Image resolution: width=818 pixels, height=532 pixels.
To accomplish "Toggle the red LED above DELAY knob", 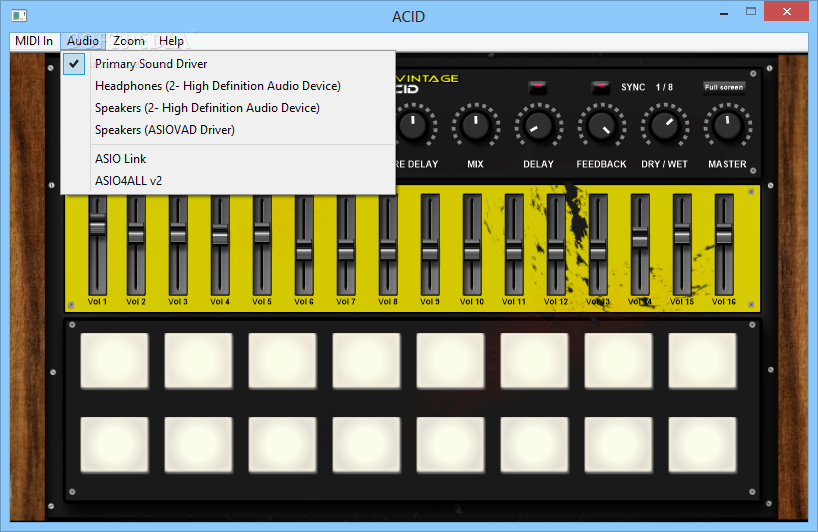I will (x=537, y=87).
